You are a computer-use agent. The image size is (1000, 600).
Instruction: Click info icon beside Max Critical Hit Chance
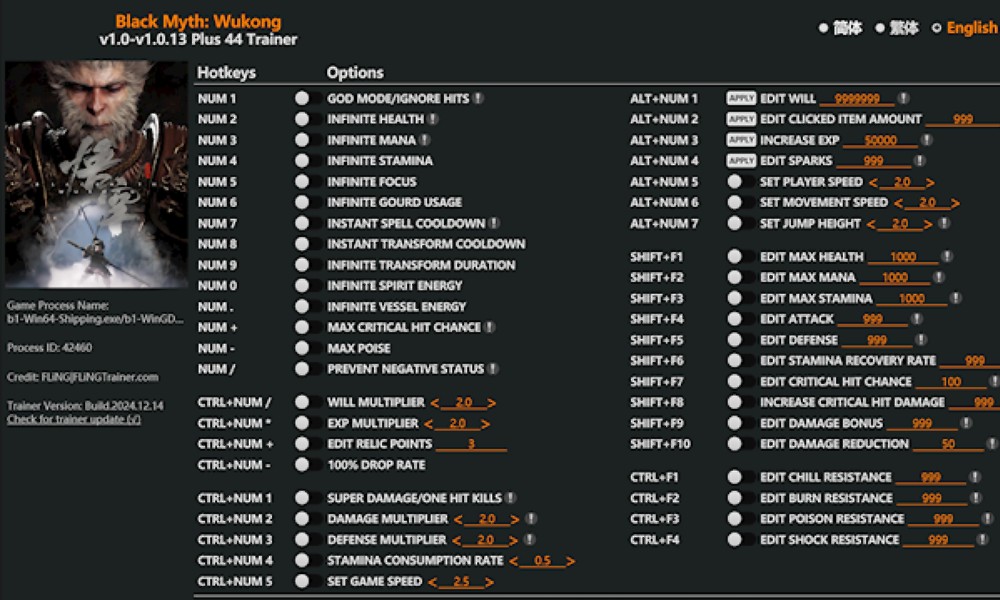pyautogui.click(x=490, y=328)
